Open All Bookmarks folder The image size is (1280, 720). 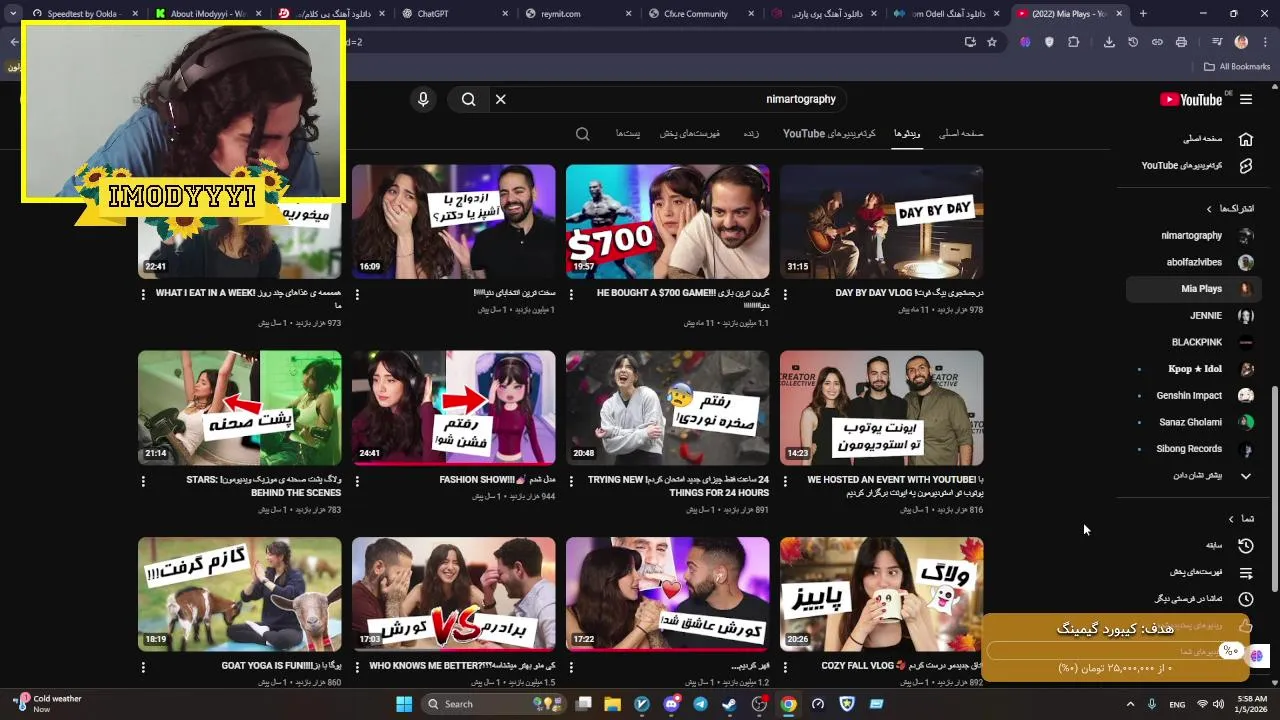pos(1237,67)
